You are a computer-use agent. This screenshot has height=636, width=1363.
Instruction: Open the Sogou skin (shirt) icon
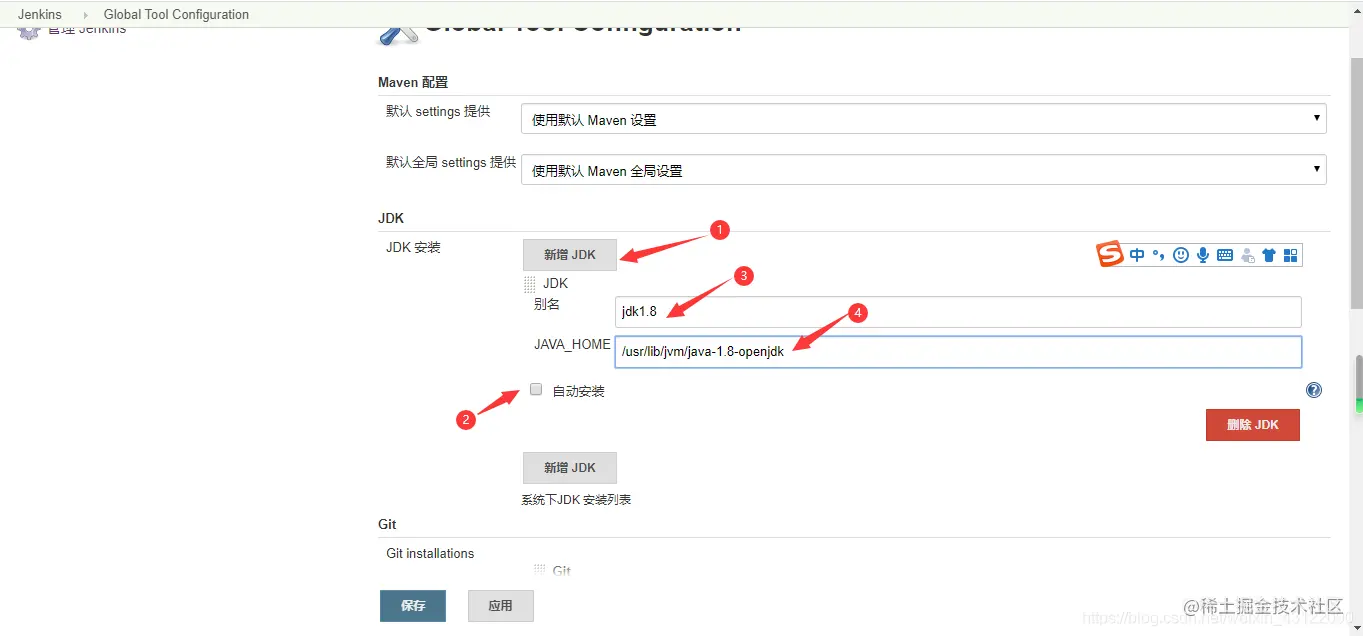1268,255
